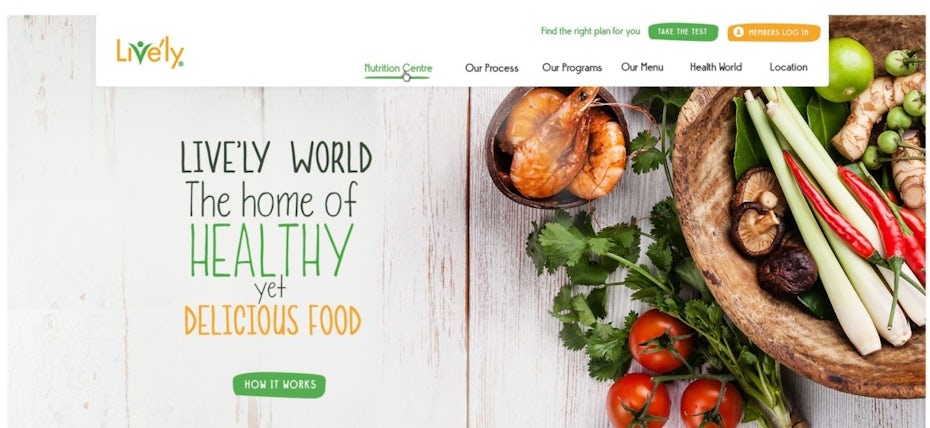Click the LIVE'LY WORLD heading
The image size is (930, 428).
[276, 158]
